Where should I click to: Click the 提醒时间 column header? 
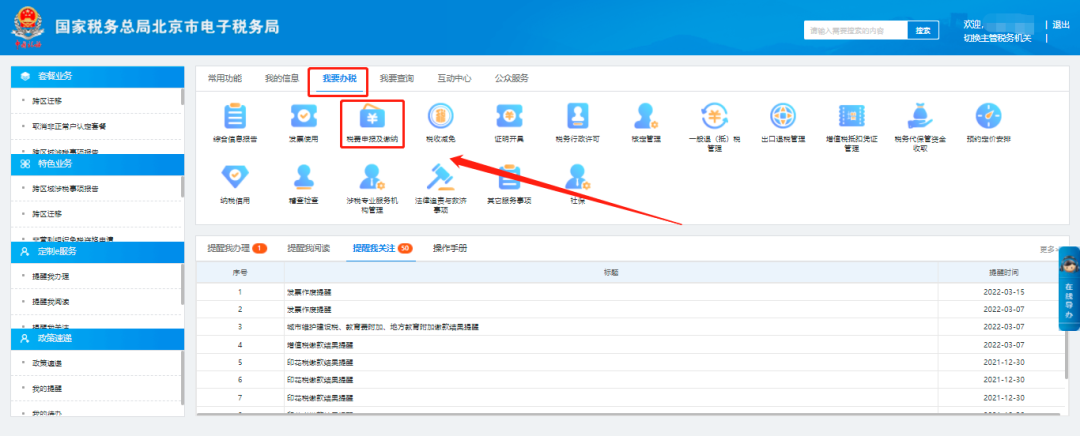[x=1004, y=273]
